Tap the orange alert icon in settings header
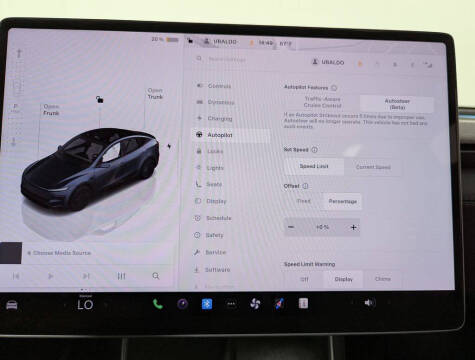This screenshot has width=475, height=360. [360, 63]
